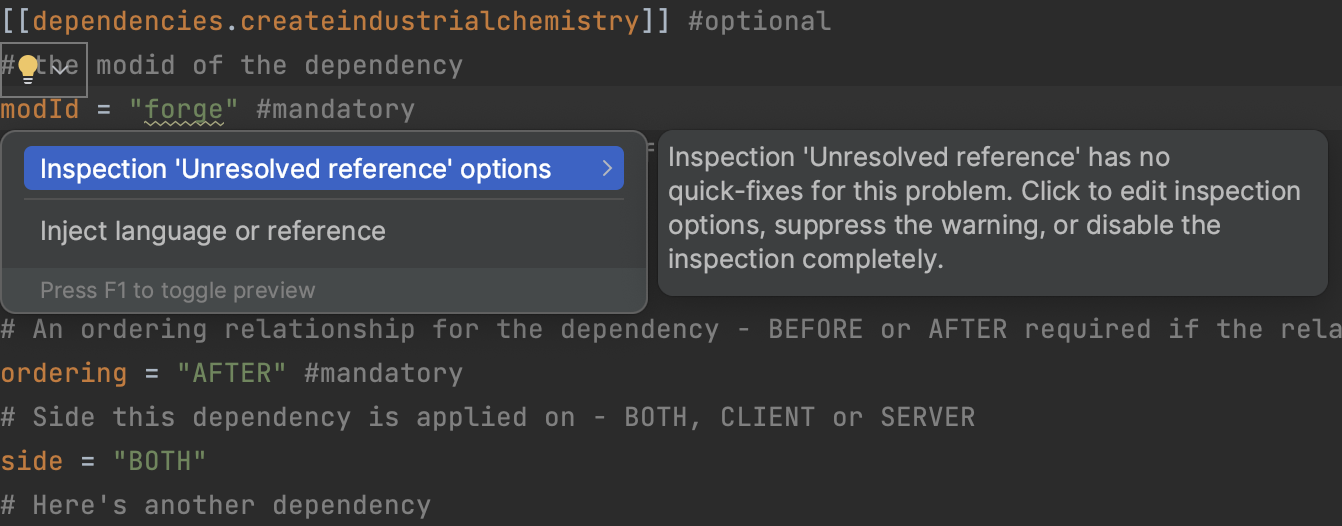Screen dimensions: 1342x526
Task: Place cursor in the "BOTH" string value
Action: pyautogui.click(x=160, y=461)
